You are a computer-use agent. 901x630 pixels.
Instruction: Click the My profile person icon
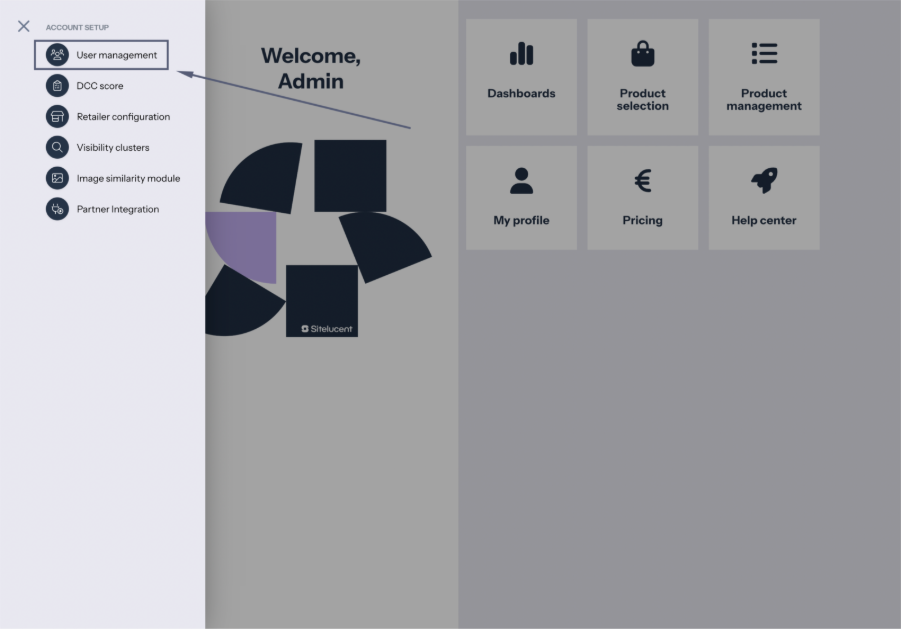(x=521, y=181)
